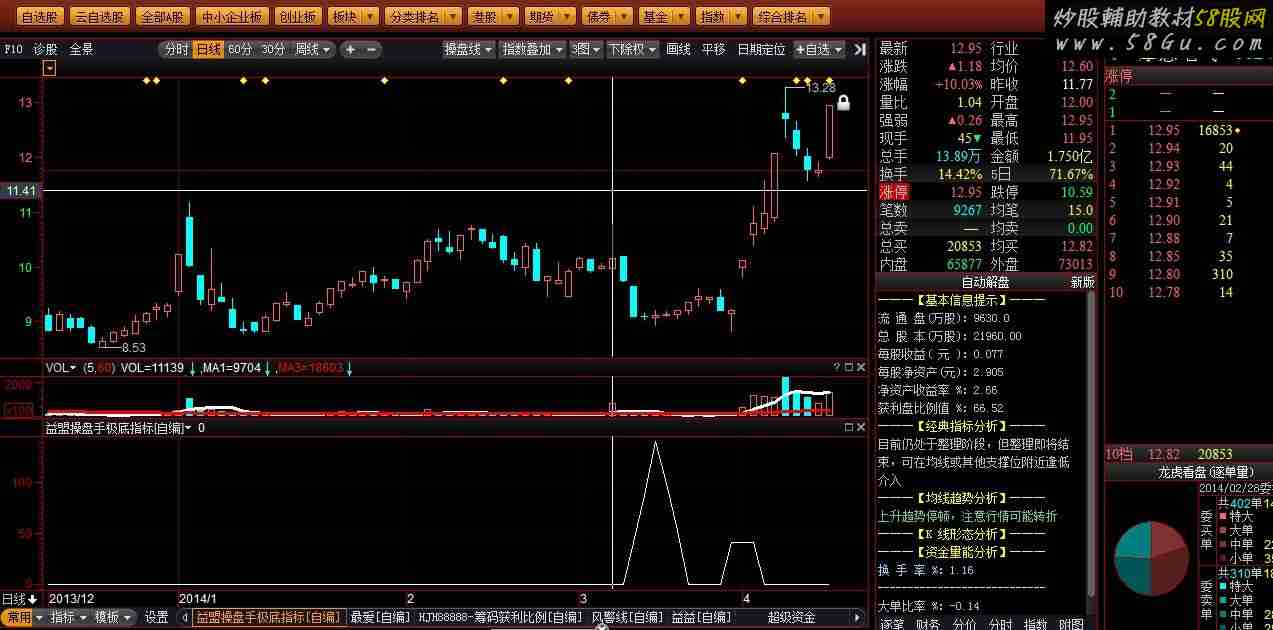This screenshot has height=630, width=1273.
Task: Click the 日线 down arrow at bottom-left
Action: 32,599
